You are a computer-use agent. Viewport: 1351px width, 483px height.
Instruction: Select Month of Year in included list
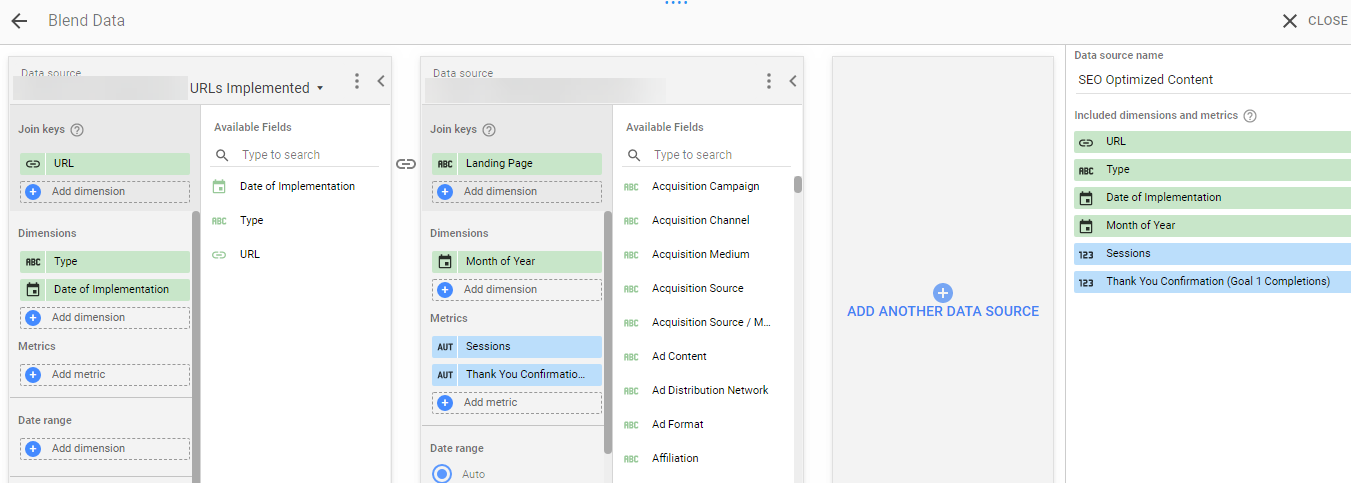[1213, 226]
